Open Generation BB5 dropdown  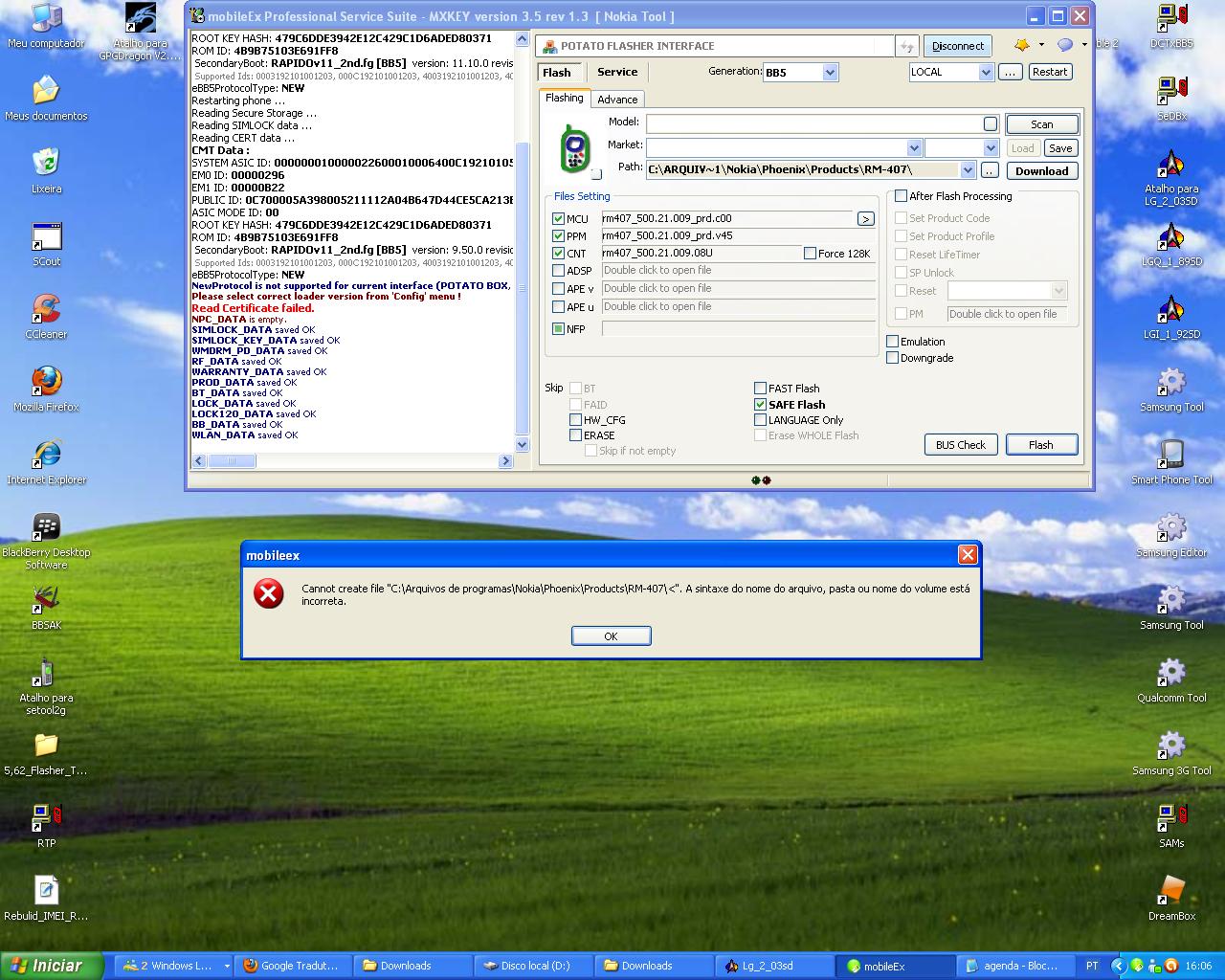click(x=830, y=73)
